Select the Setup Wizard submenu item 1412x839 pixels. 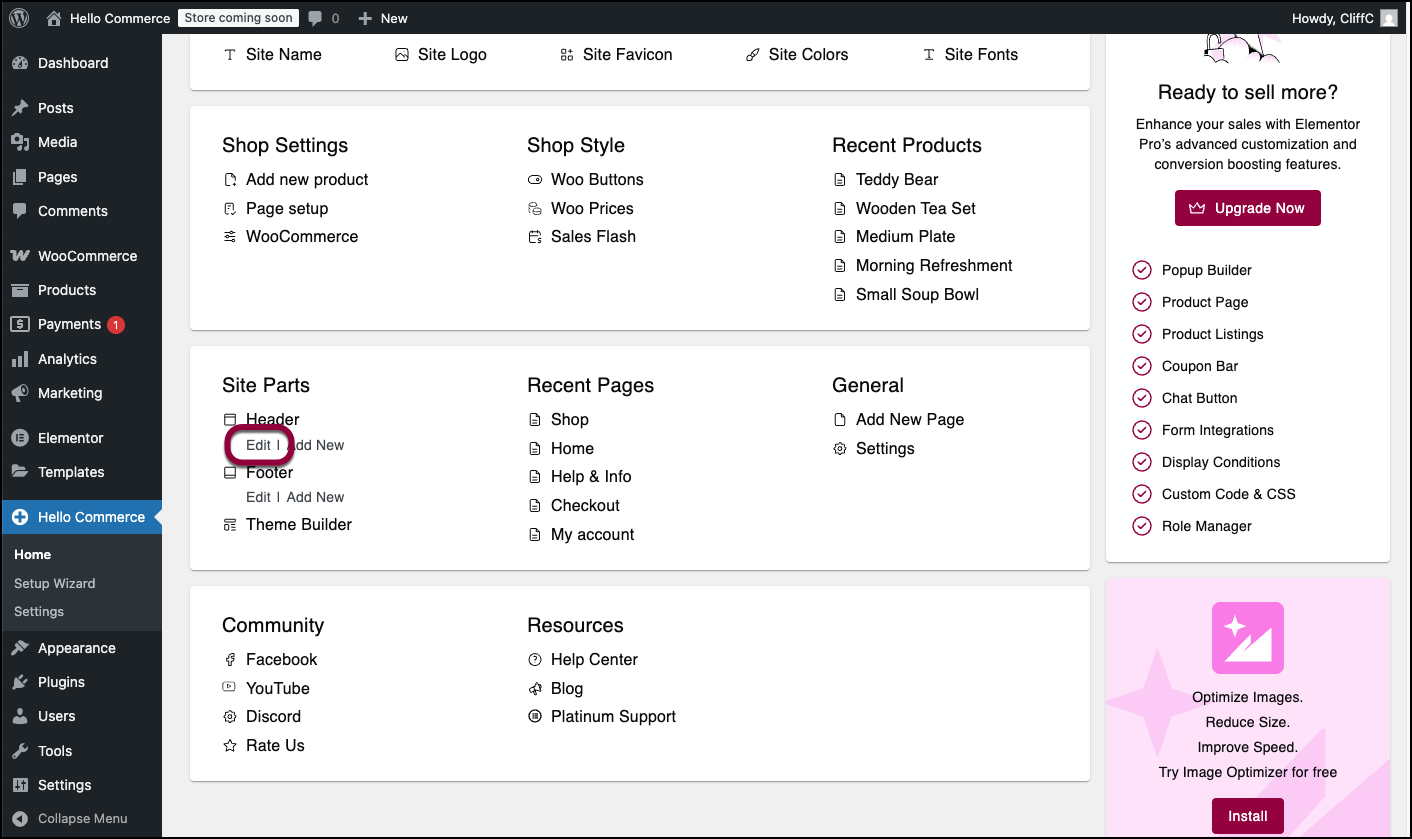(x=55, y=583)
